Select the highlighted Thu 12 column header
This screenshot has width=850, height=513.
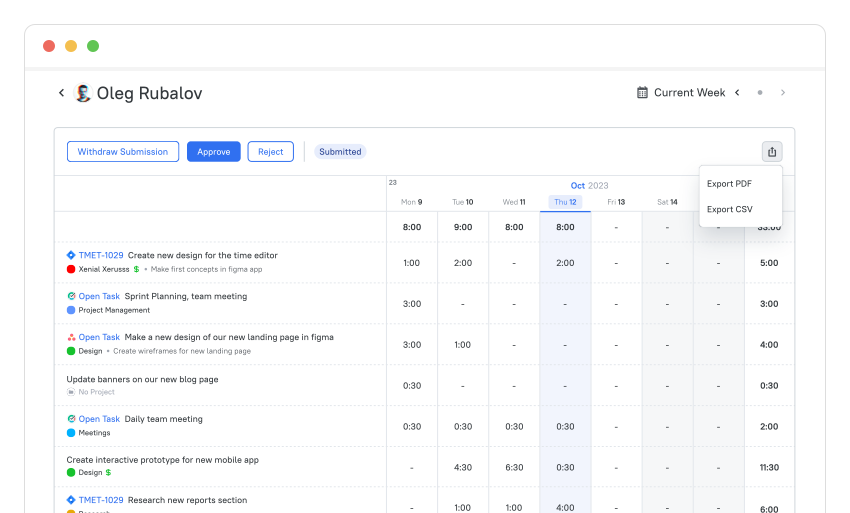tap(565, 202)
